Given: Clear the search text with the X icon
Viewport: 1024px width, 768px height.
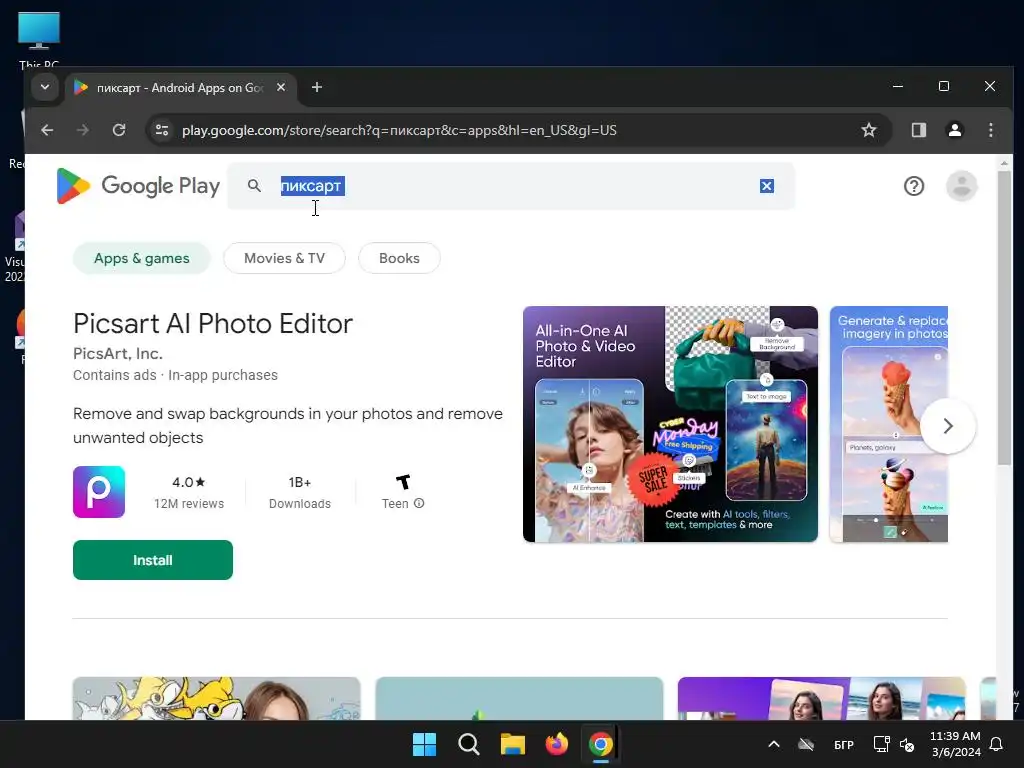Looking at the screenshot, I should [767, 186].
